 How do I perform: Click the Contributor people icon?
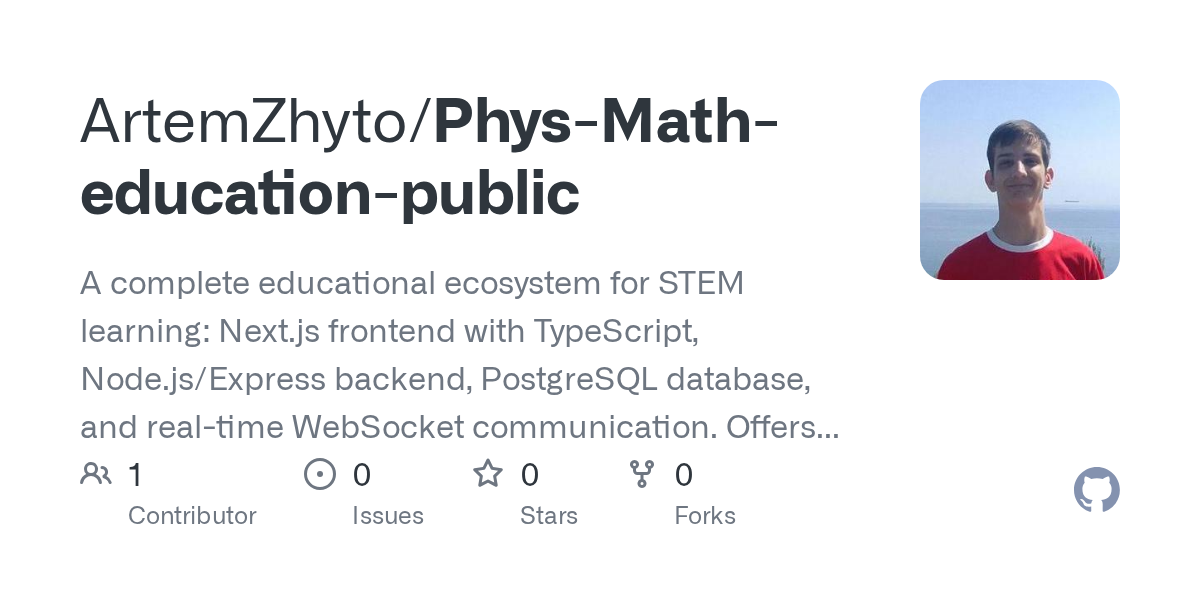[96, 474]
